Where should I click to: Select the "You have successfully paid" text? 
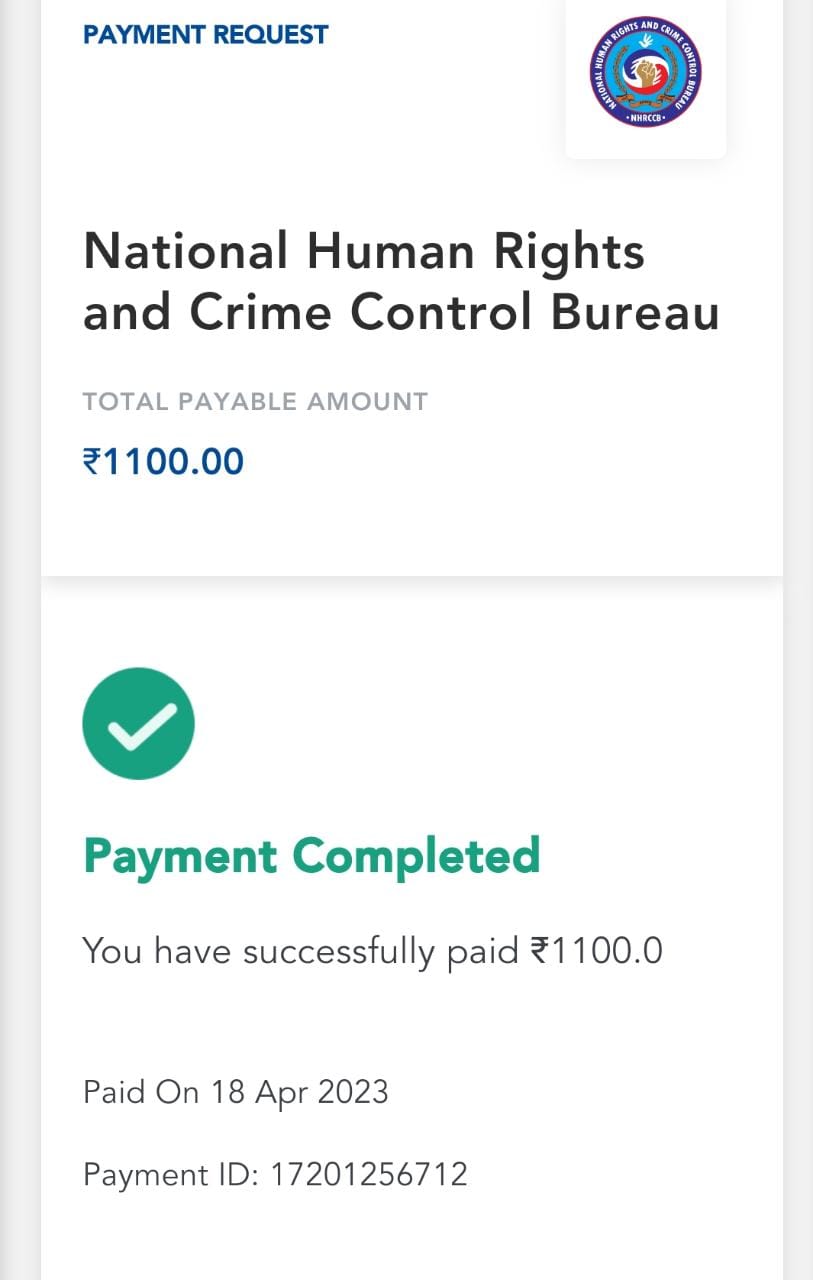300,950
